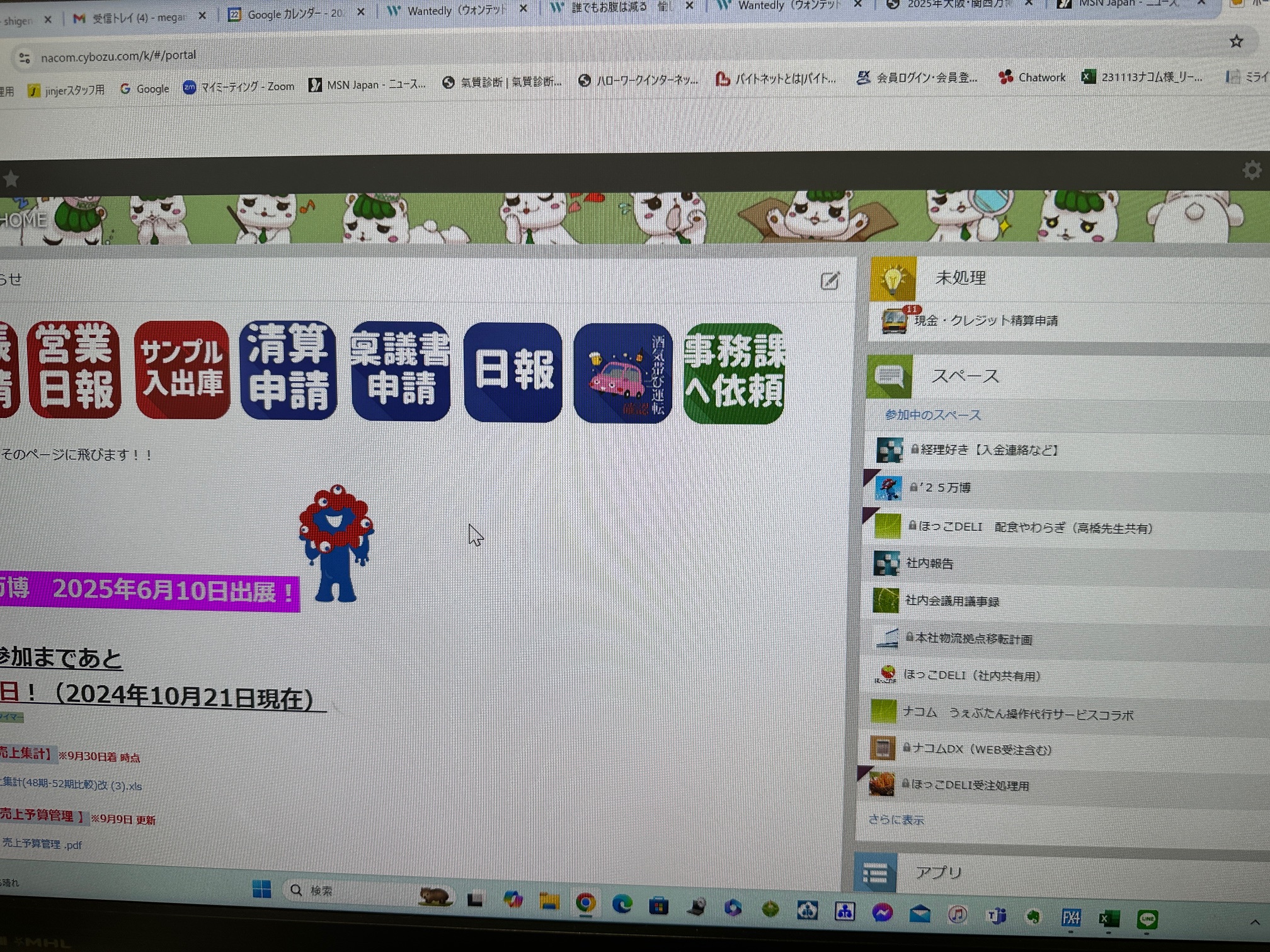Open the 事務課へ依頼 app icon
The height and width of the screenshot is (952, 1270).
click(x=733, y=375)
